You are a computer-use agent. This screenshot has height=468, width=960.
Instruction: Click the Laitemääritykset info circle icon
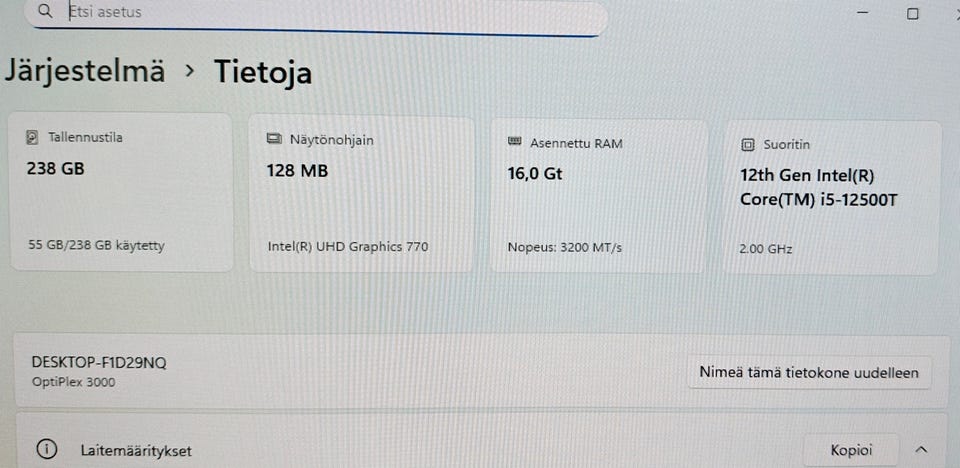[46, 450]
